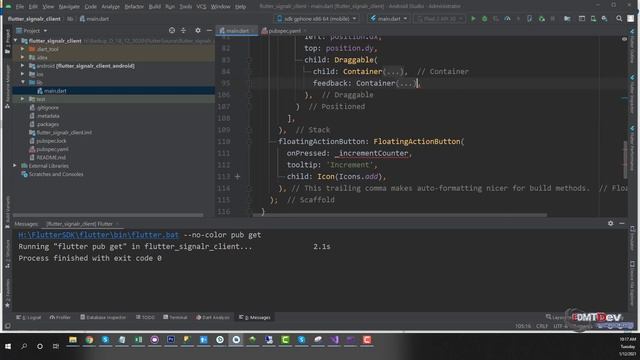Select README.md in project tree

click(x=51, y=157)
